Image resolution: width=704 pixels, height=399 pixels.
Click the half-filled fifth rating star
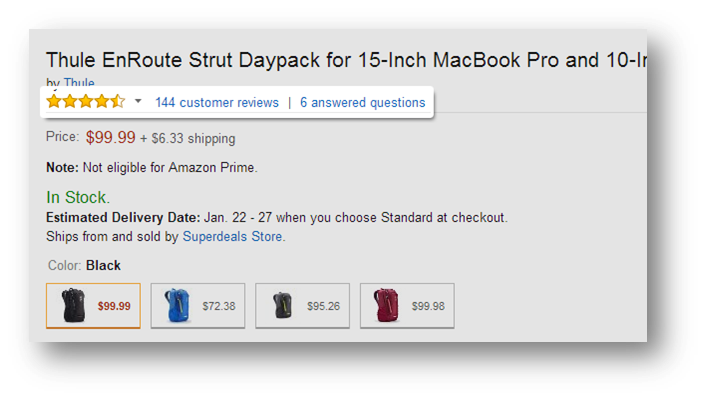click(118, 101)
